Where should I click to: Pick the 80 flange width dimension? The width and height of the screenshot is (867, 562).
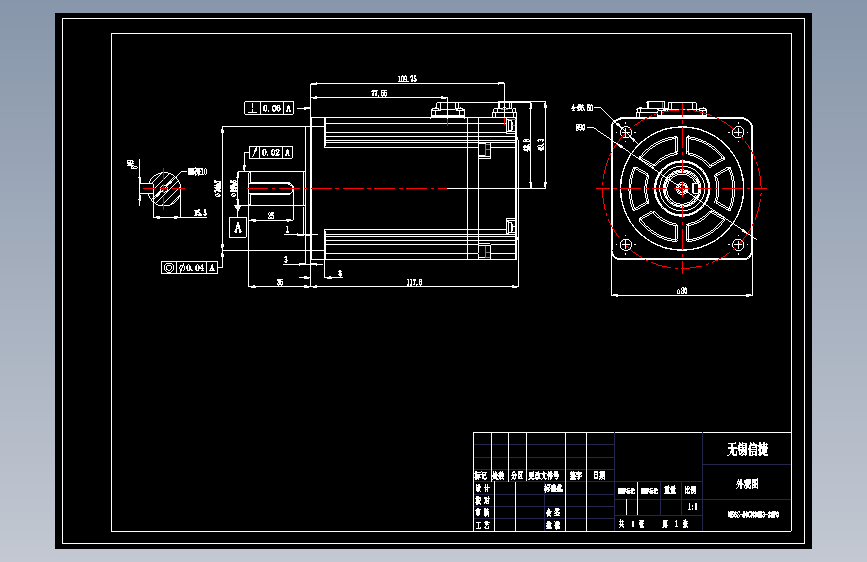tap(682, 290)
